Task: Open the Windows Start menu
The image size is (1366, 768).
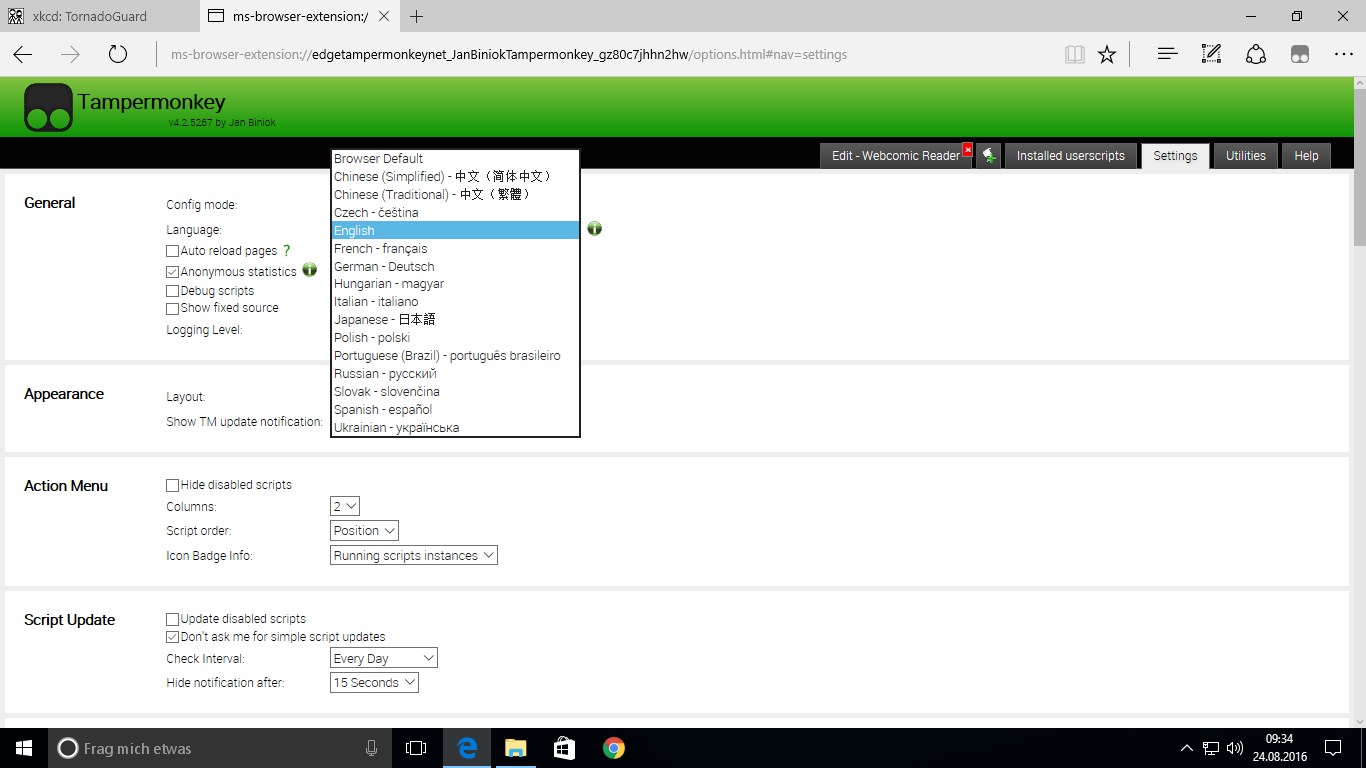Action: pyautogui.click(x=24, y=747)
